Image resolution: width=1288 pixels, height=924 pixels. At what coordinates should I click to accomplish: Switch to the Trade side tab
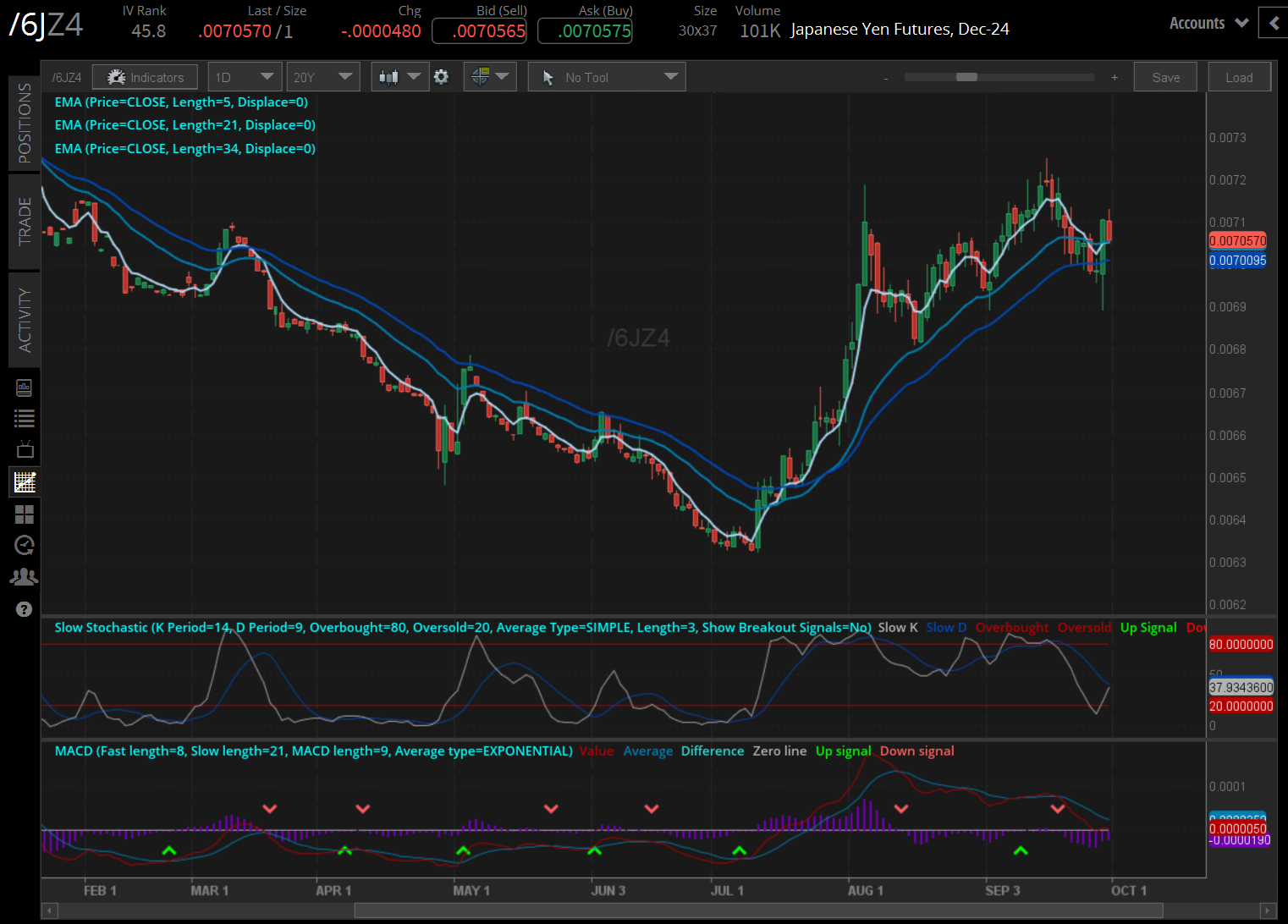coord(25,222)
